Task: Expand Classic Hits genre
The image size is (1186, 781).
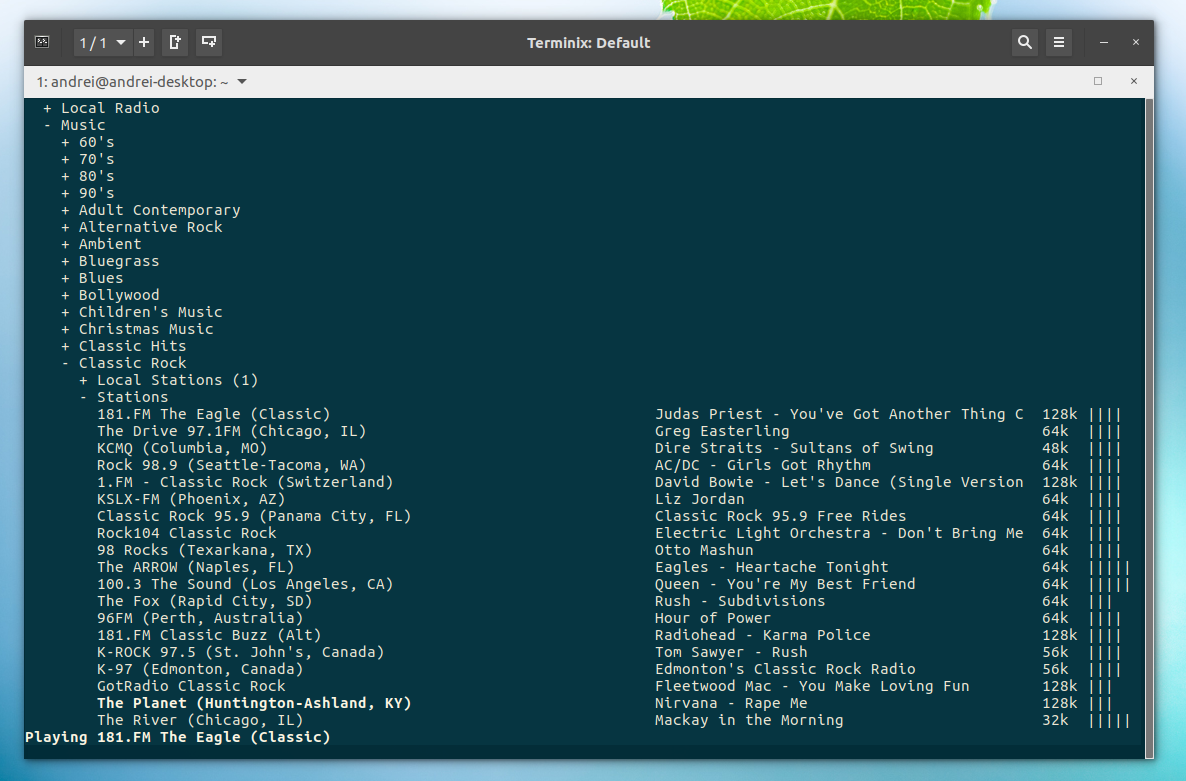Action: pyautogui.click(x=123, y=346)
